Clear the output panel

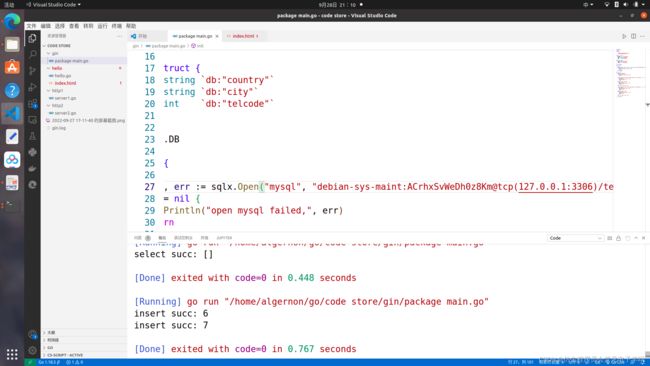tap(609, 238)
